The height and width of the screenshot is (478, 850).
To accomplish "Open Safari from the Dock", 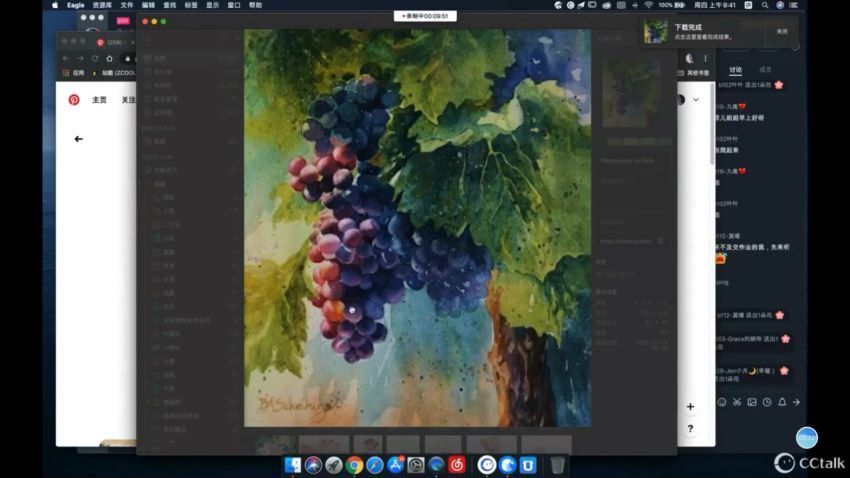I will [375, 465].
